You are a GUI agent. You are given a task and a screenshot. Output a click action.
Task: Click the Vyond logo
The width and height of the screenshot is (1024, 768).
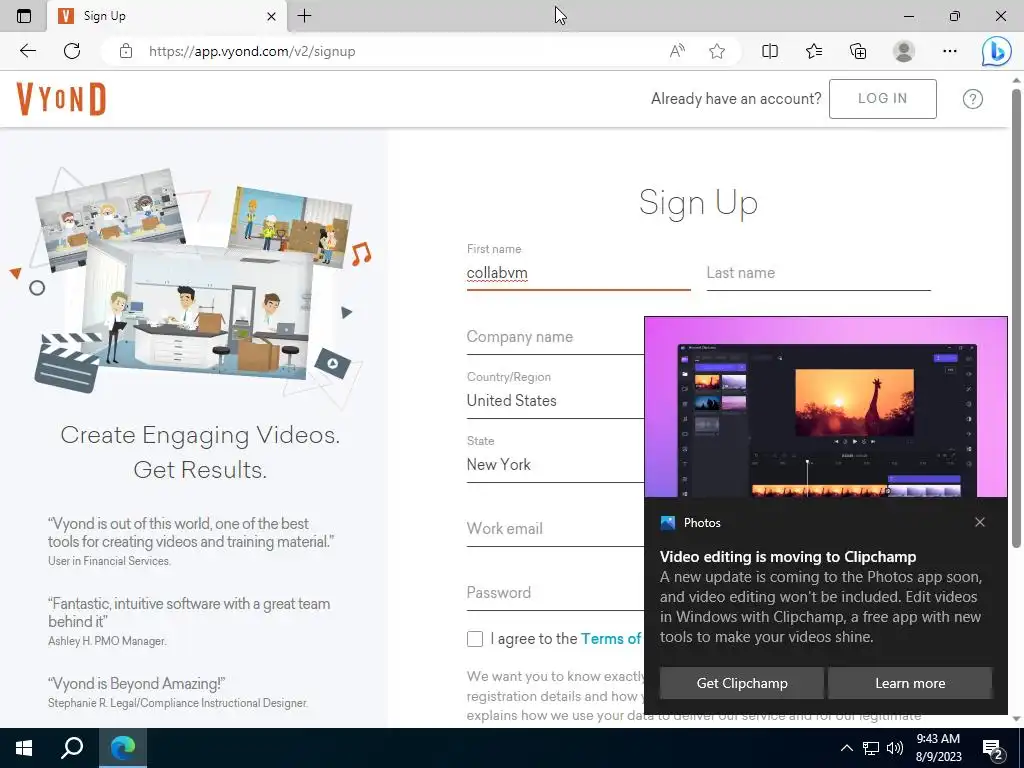(61, 99)
